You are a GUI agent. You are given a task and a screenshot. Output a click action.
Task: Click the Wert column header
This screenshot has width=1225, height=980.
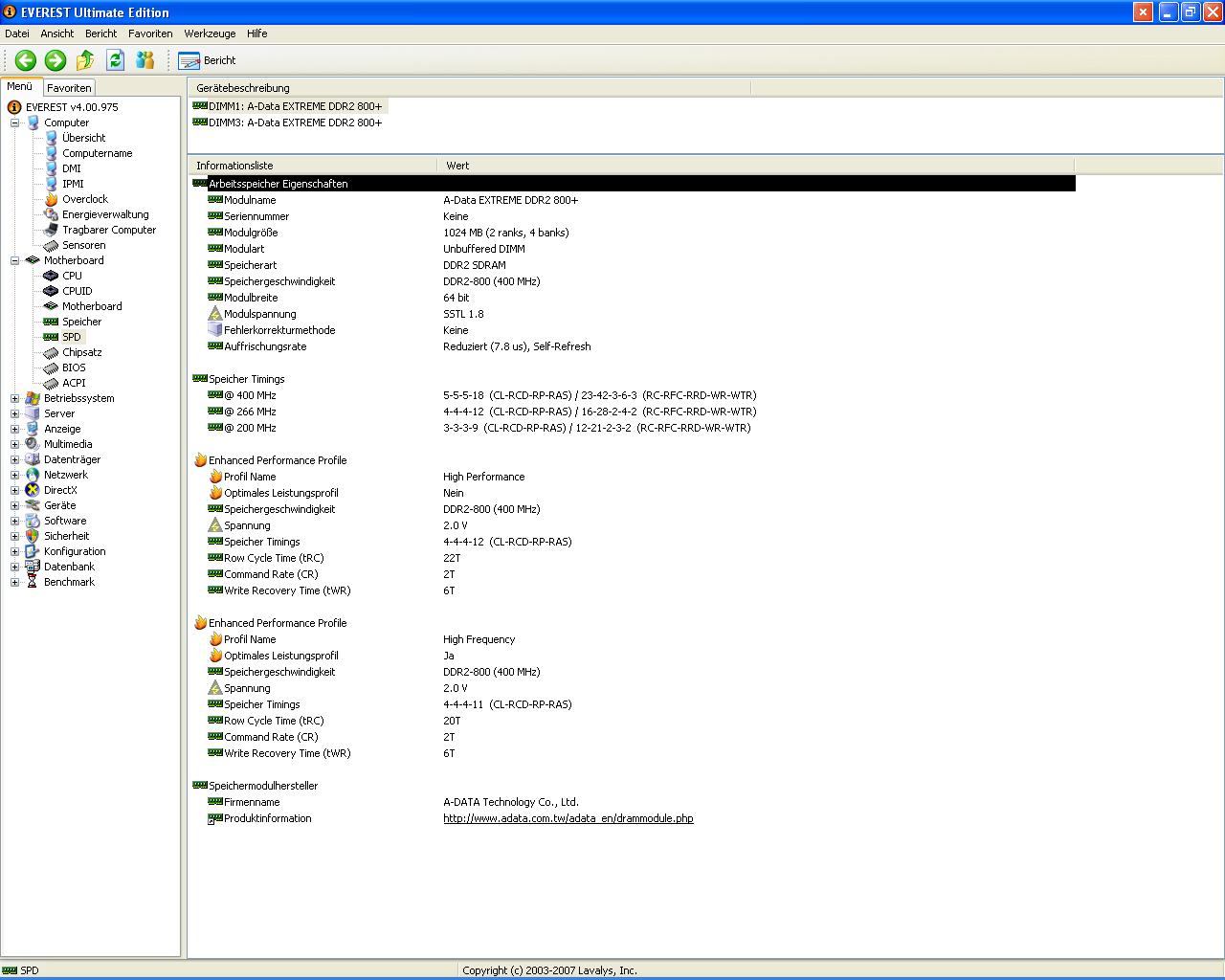point(756,166)
